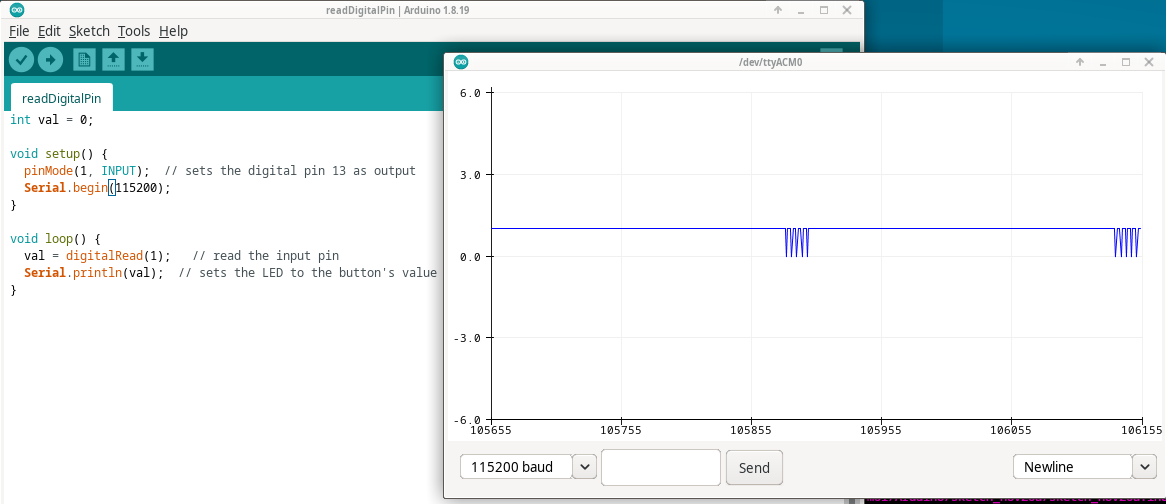1166x504 pixels.
Task: Click the x-axis label 106055
Action: (x=1011, y=430)
